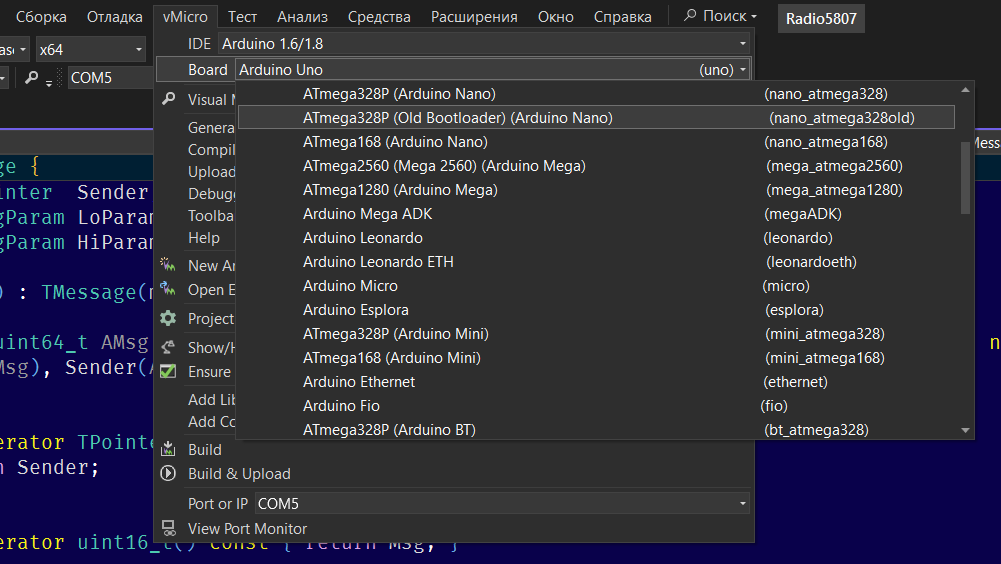The image size is (1001, 564).
Task: Select ATmega328P (Old Bootloader) Arduino Nano
Action: click(x=596, y=118)
